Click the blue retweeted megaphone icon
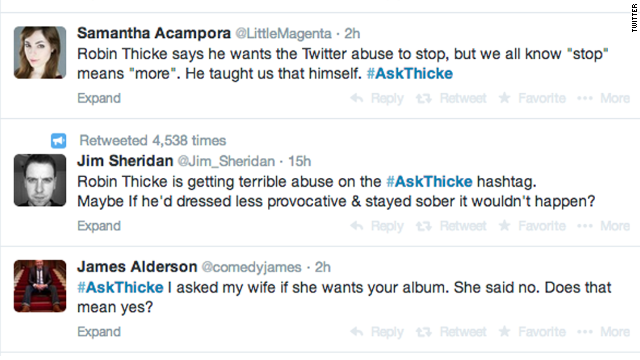 coord(58,141)
